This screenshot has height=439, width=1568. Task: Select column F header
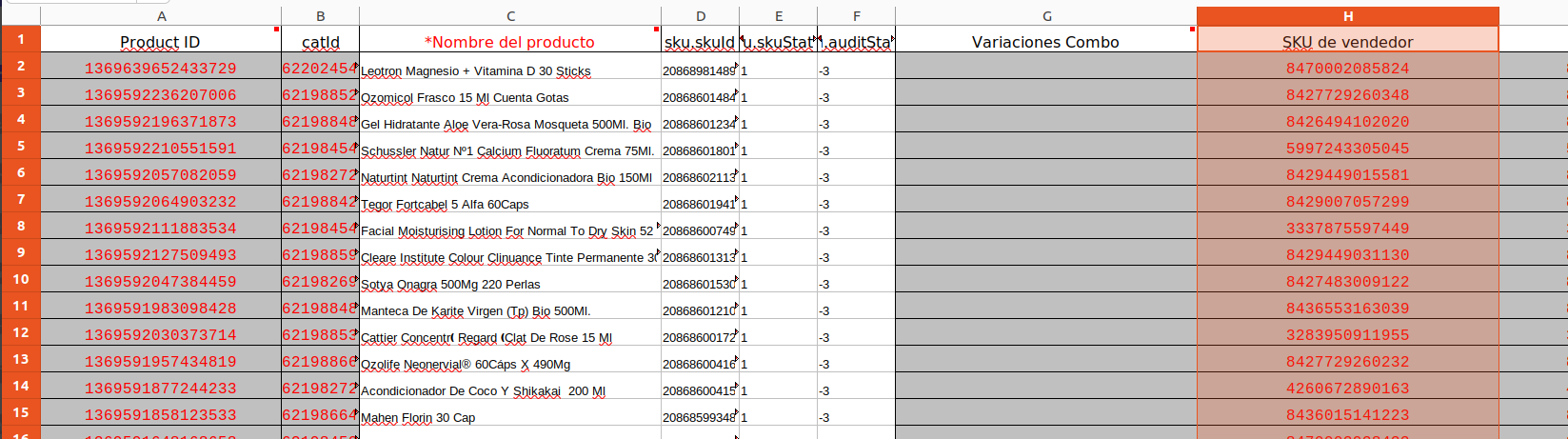pyautogui.click(x=857, y=16)
